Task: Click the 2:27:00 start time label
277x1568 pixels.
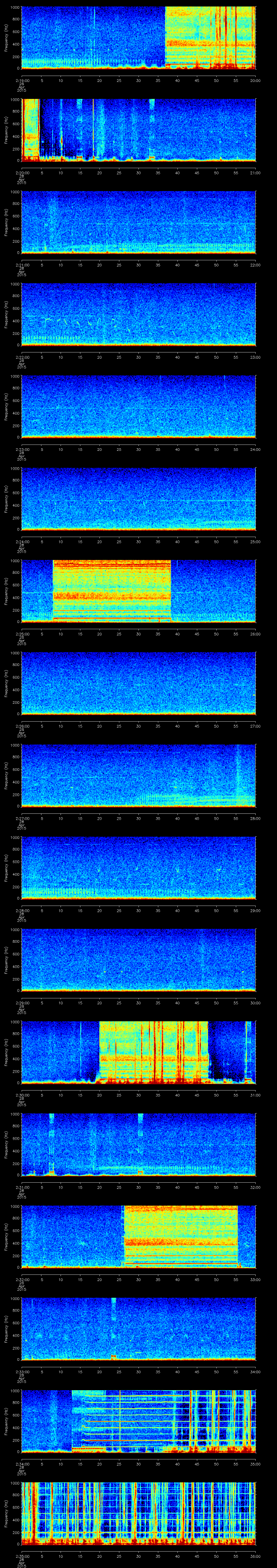Action: pos(22,818)
